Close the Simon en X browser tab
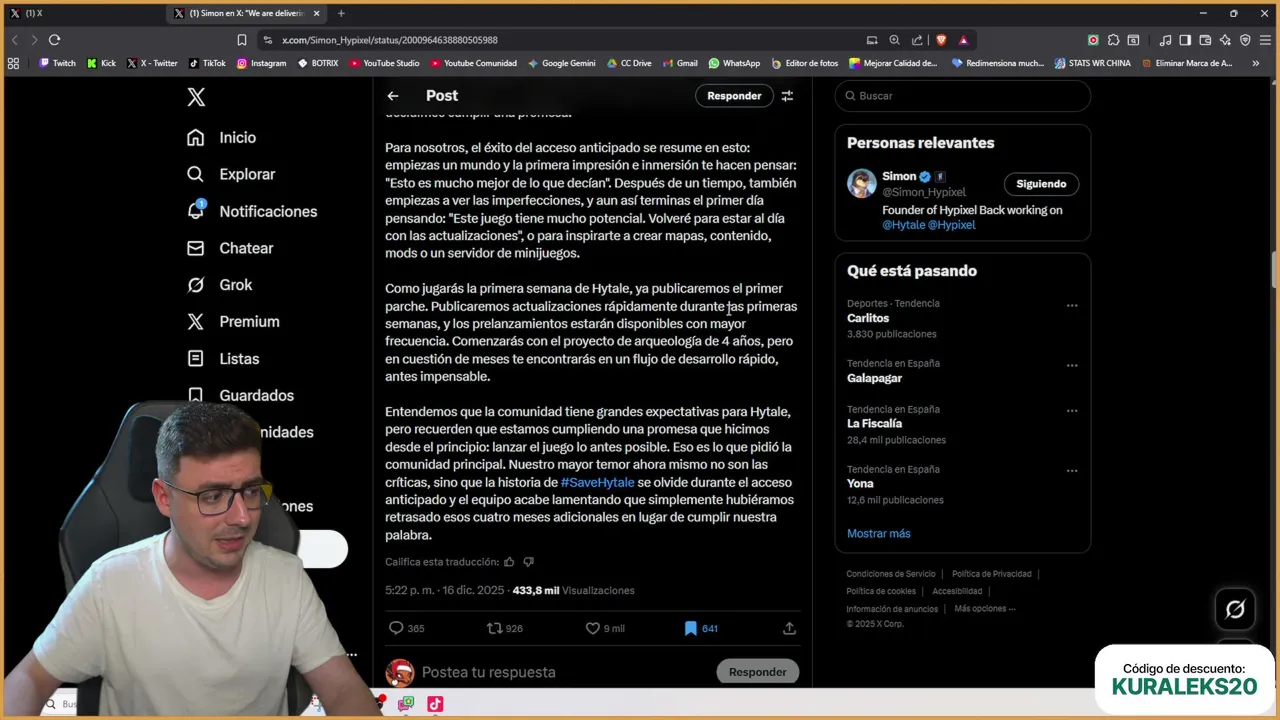 pos(317,13)
